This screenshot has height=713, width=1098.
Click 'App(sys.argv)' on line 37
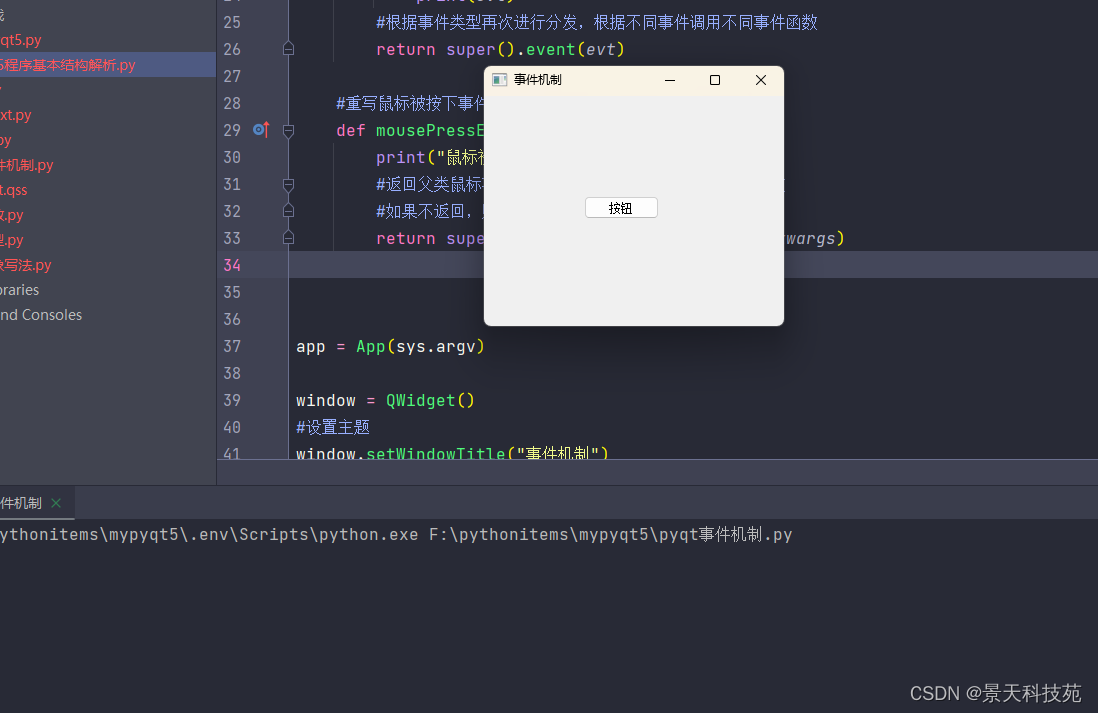[x=420, y=347]
